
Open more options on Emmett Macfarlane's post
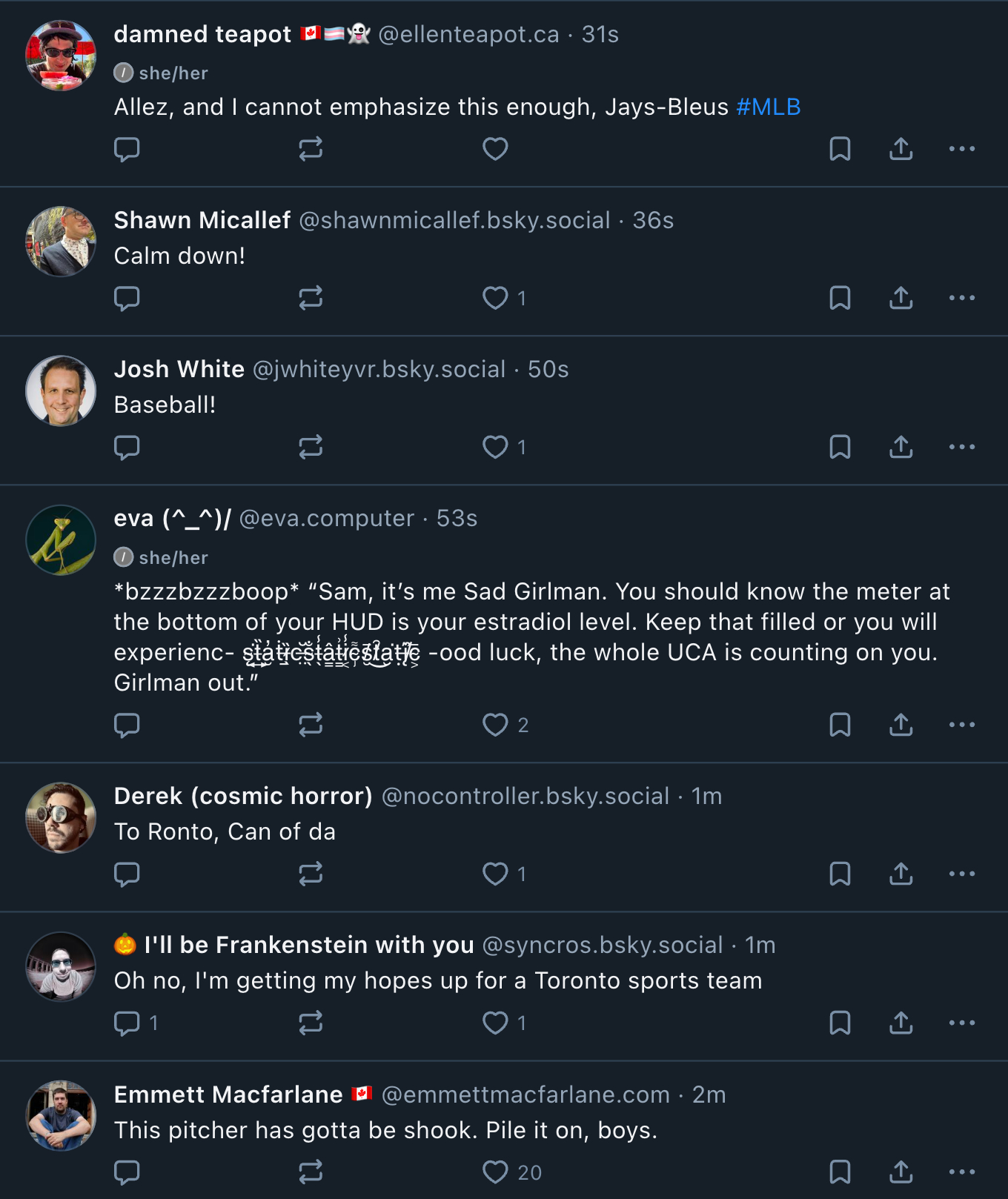click(962, 1172)
